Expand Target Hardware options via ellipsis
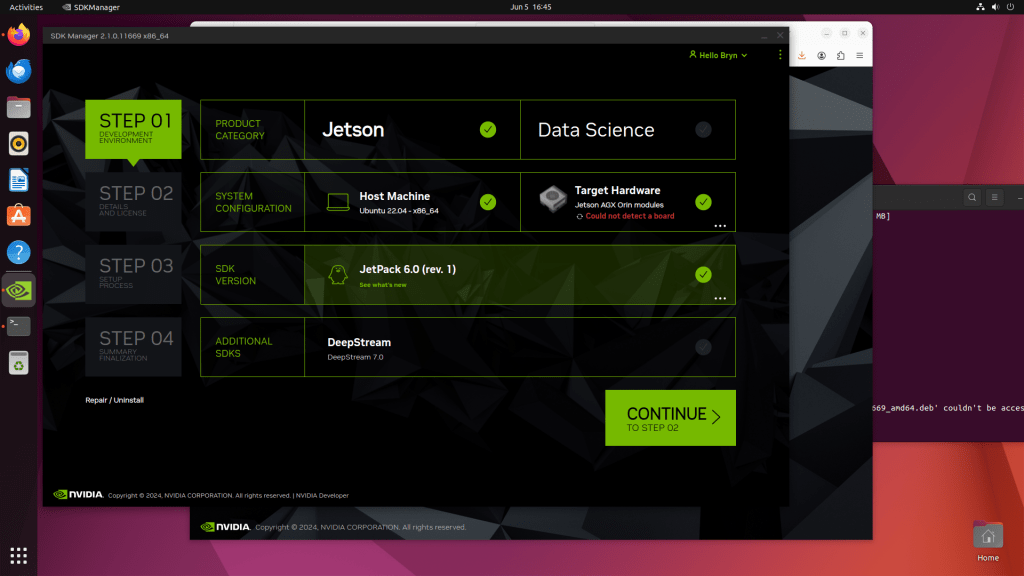This screenshot has width=1024, height=576. pos(719,226)
